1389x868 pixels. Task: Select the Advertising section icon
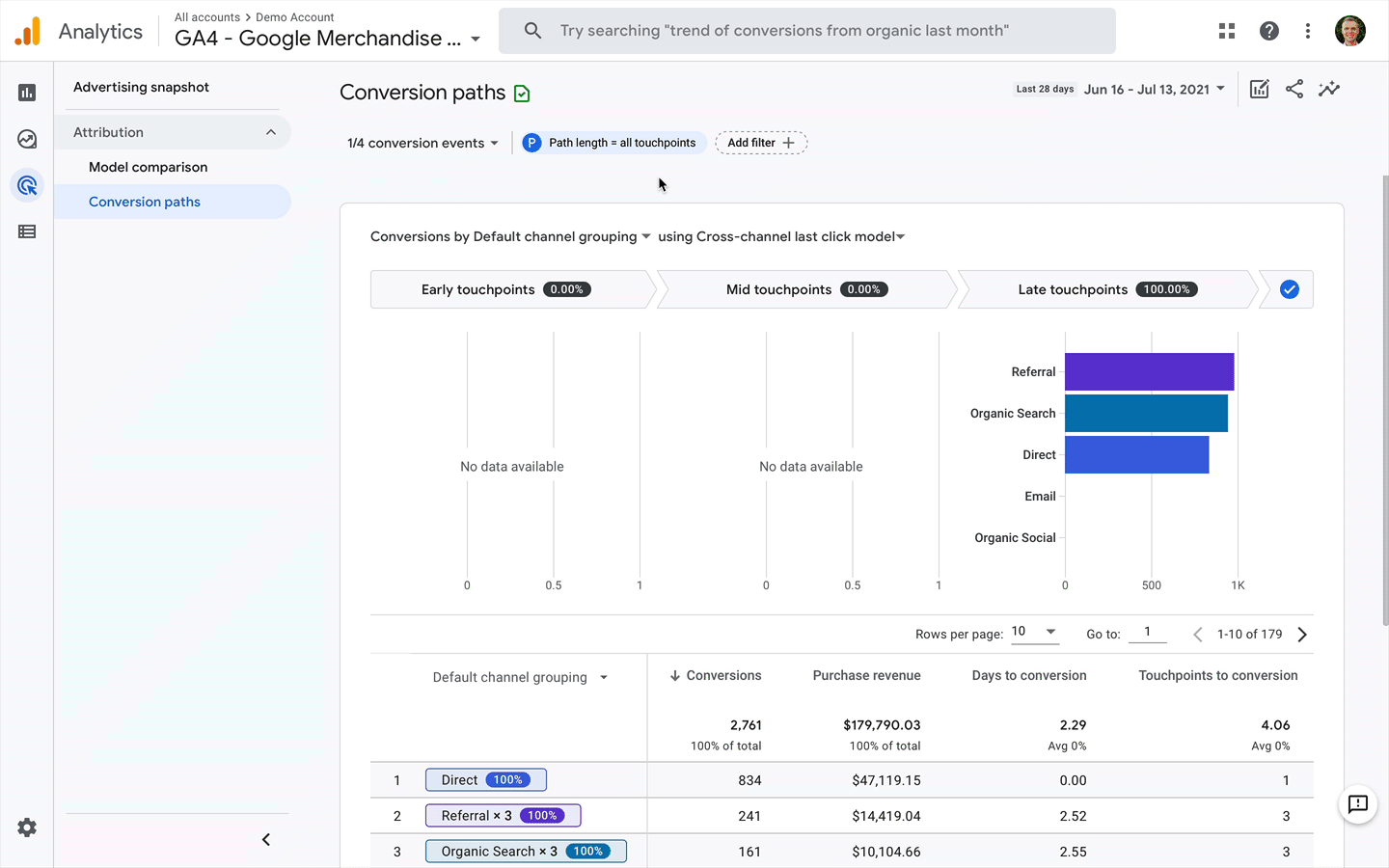point(26,184)
